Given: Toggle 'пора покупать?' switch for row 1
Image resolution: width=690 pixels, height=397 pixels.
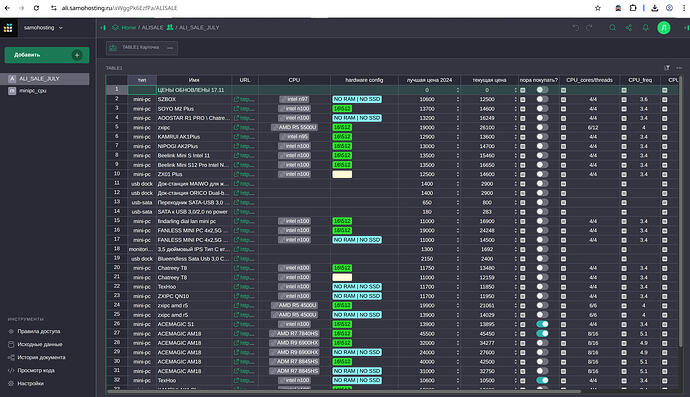Looking at the screenshot, I should pyautogui.click(x=542, y=90).
